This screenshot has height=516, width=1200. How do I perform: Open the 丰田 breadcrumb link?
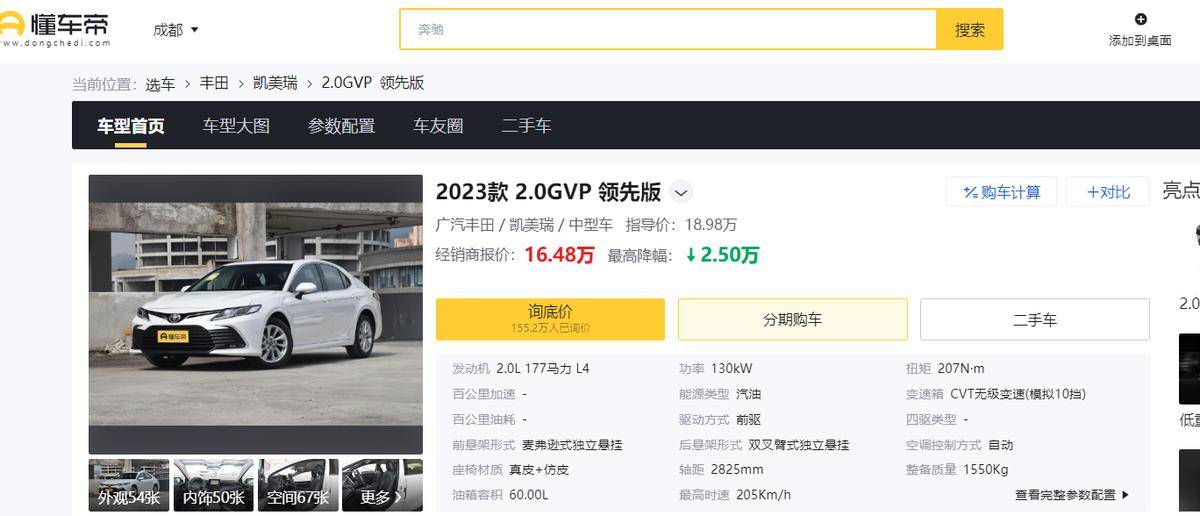tap(214, 84)
